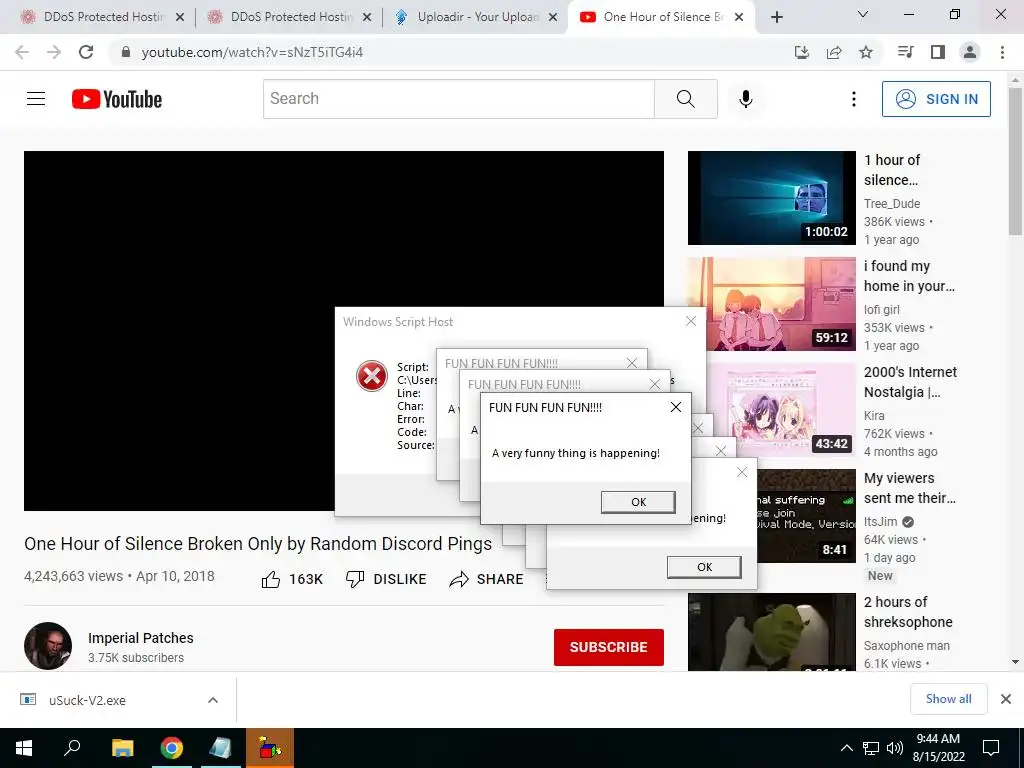Open taskbar clock and date
Viewport: 1024px width, 768px height.
[x=938, y=748]
